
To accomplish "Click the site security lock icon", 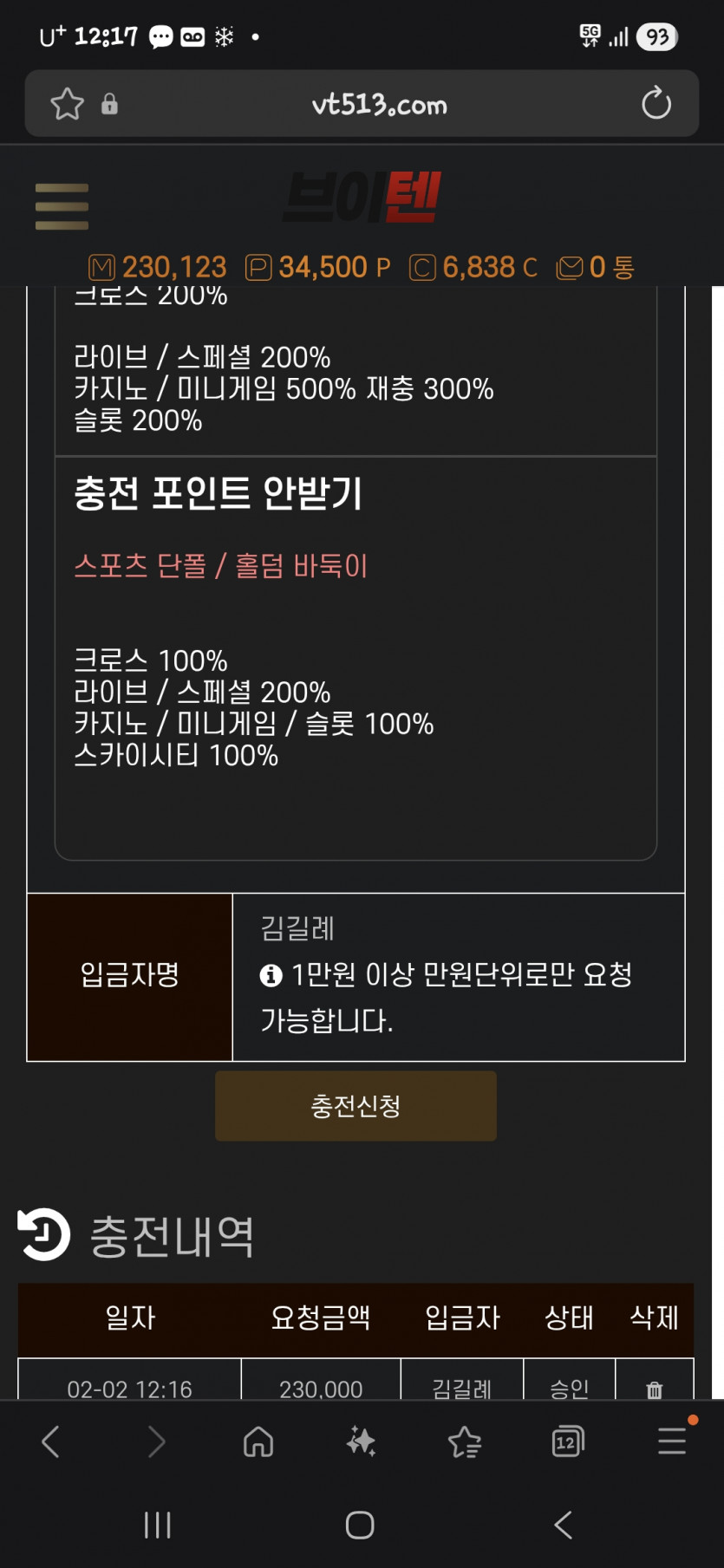I will pyautogui.click(x=109, y=105).
